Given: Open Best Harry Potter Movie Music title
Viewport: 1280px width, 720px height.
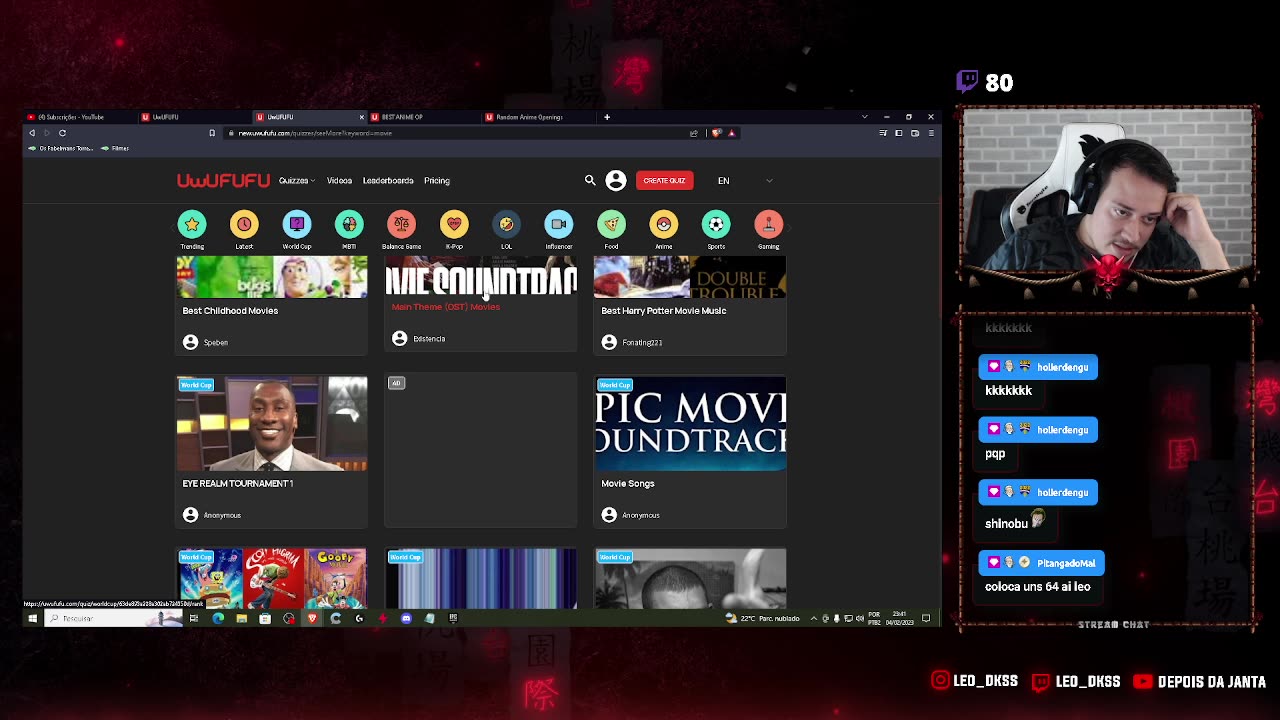Looking at the screenshot, I should click(664, 311).
